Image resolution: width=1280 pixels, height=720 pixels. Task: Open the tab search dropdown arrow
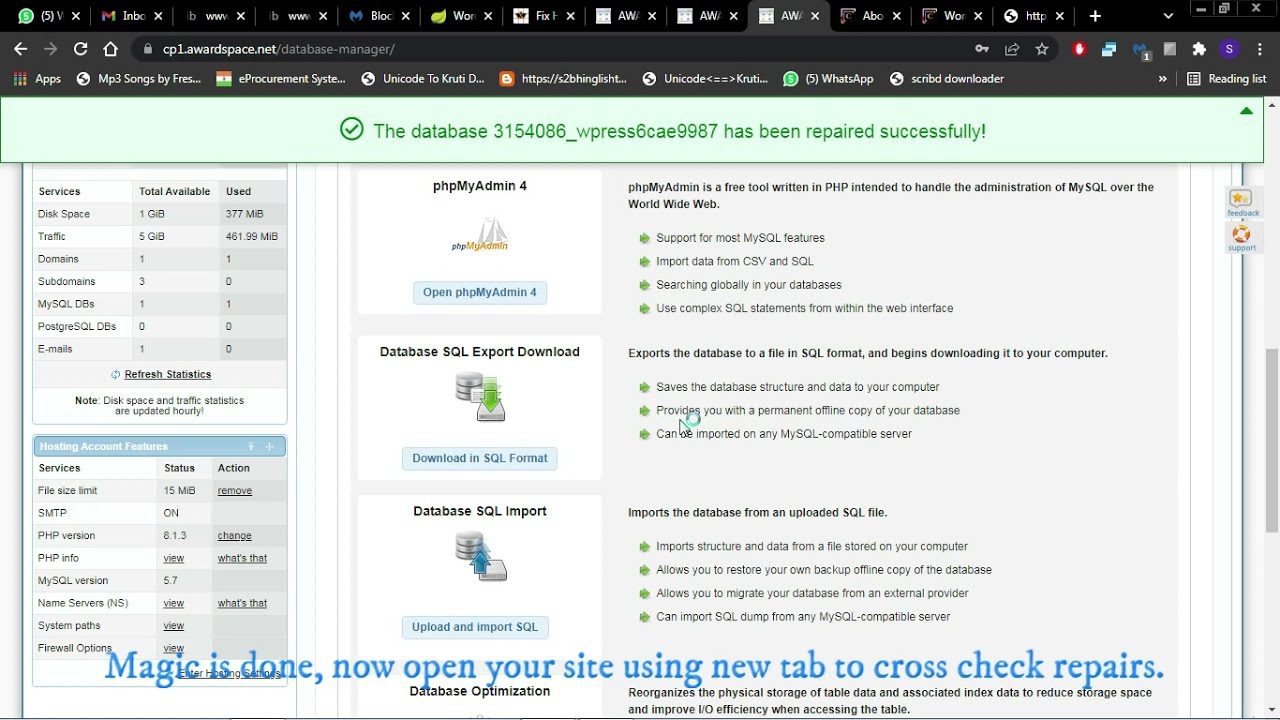1168,16
